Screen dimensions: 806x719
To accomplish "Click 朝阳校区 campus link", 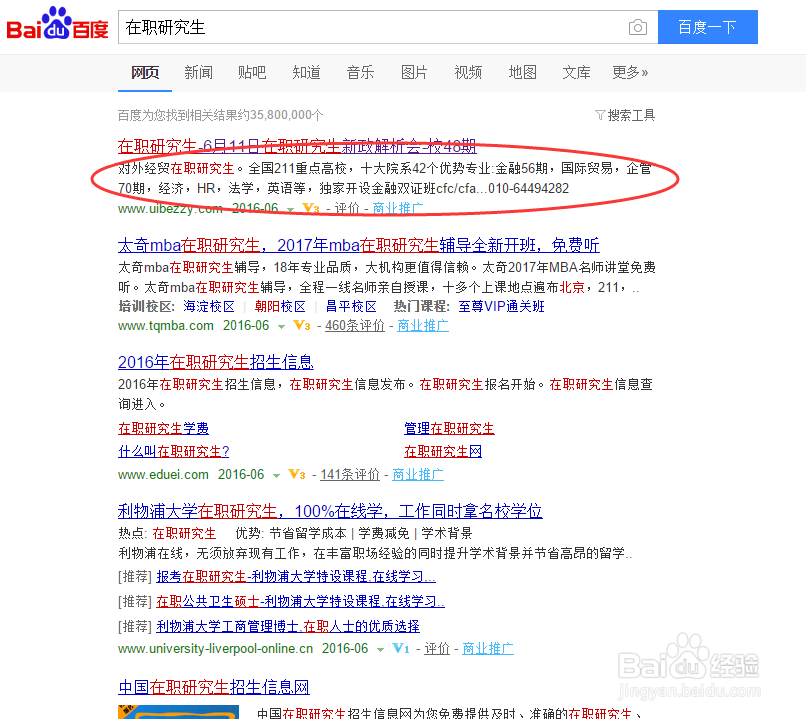I will click(x=280, y=307).
